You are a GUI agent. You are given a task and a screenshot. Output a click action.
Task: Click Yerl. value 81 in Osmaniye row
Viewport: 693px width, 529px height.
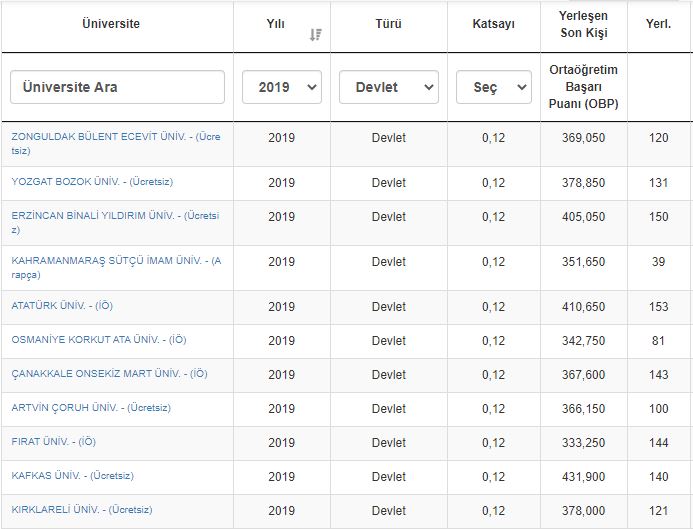(659, 340)
